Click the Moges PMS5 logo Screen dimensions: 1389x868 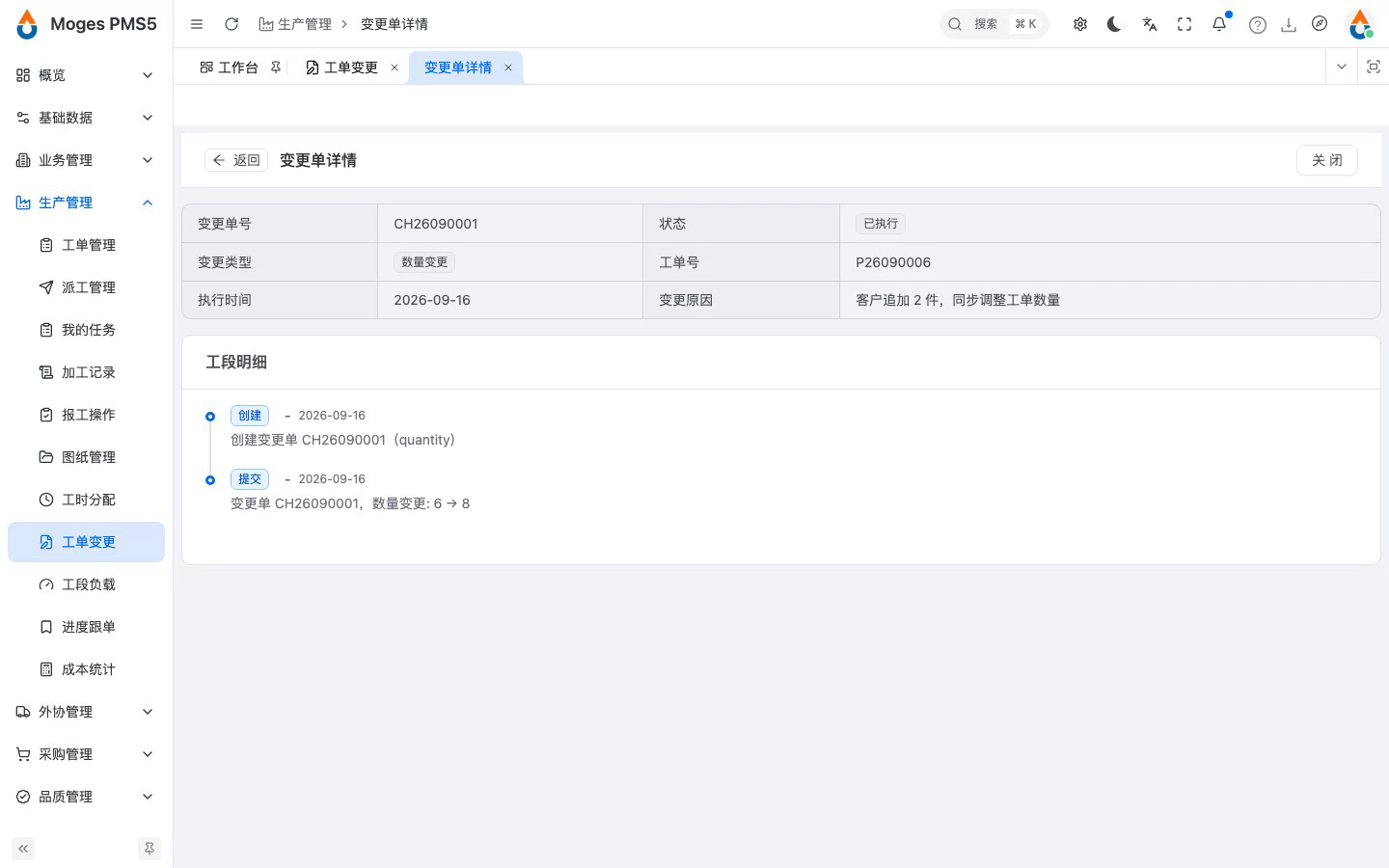(x=86, y=24)
